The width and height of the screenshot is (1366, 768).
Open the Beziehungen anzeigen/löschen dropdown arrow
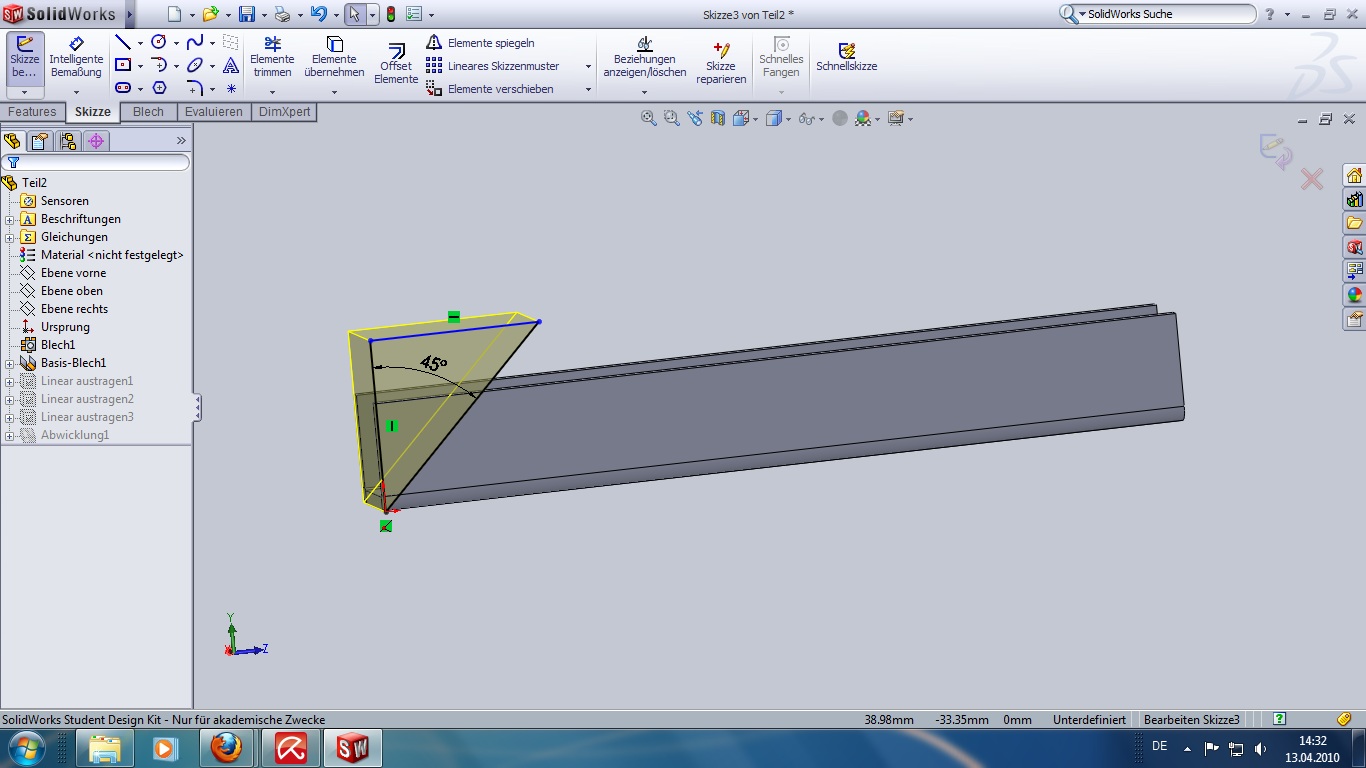[x=644, y=92]
